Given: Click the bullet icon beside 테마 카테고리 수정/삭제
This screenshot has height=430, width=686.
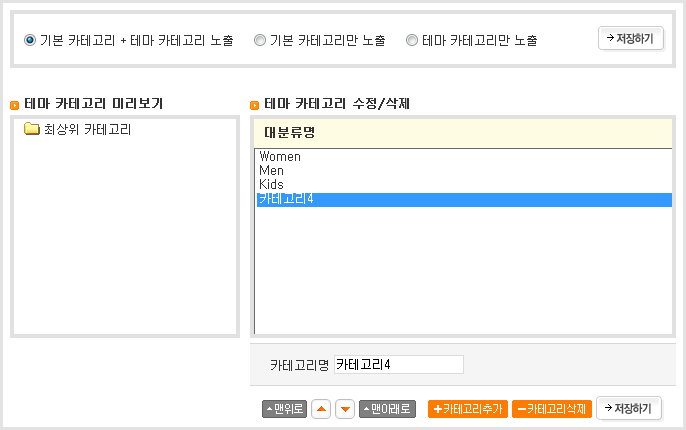Looking at the screenshot, I should point(255,104).
